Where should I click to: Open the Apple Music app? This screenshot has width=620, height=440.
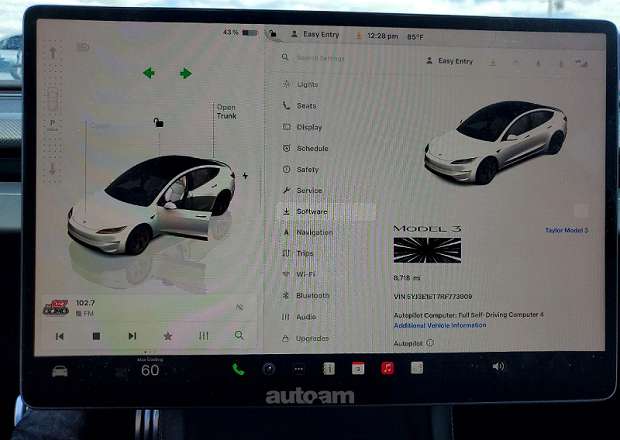pos(388,368)
